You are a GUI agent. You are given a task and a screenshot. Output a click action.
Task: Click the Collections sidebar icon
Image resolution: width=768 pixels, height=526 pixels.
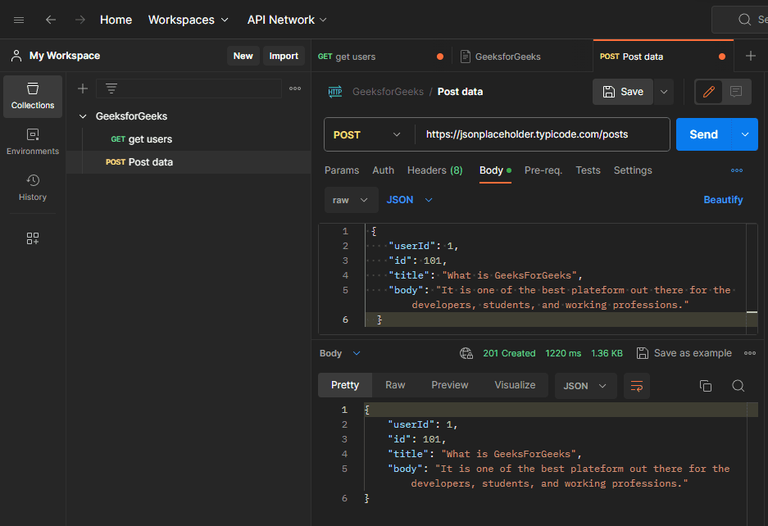[x=33, y=96]
